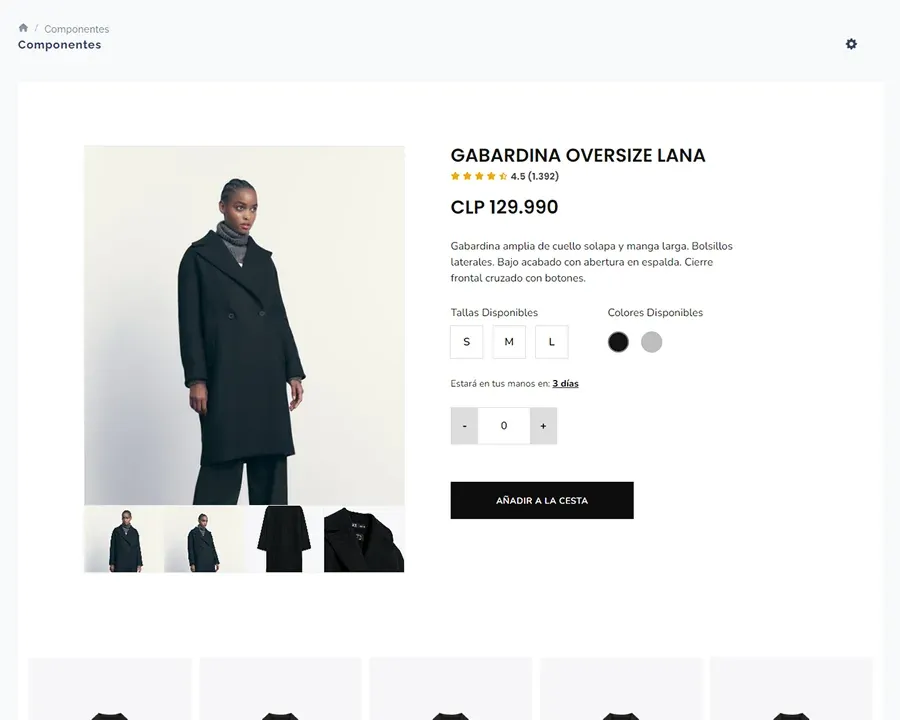Click the star rating icons

click(479, 176)
